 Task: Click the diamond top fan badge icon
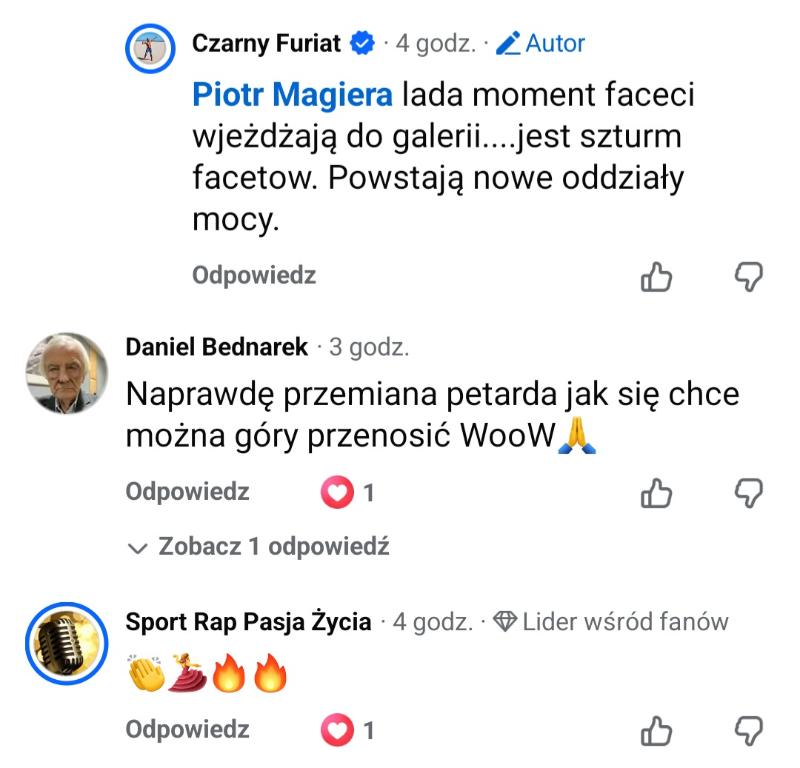tap(505, 622)
